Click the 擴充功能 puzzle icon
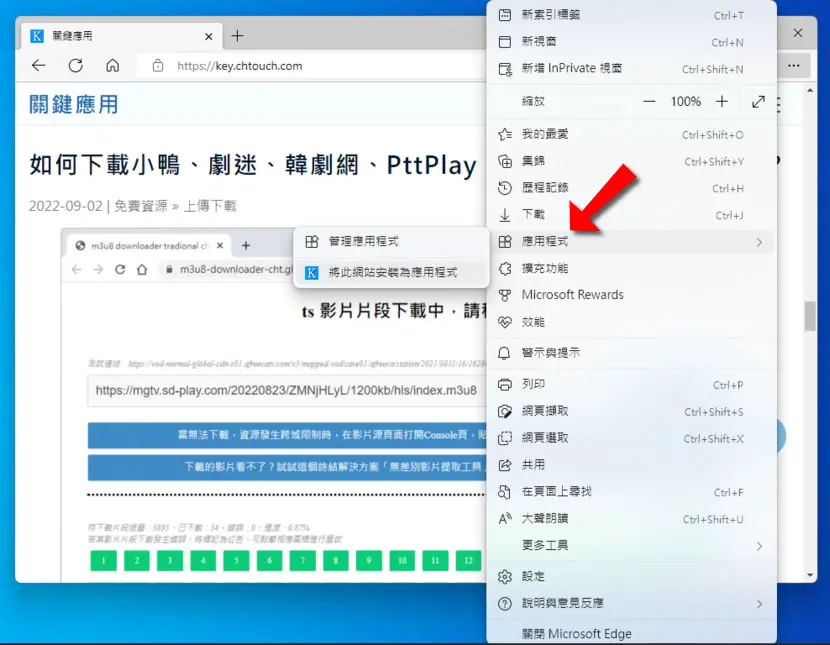Viewport: 830px width, 645px height. point(505,269)
